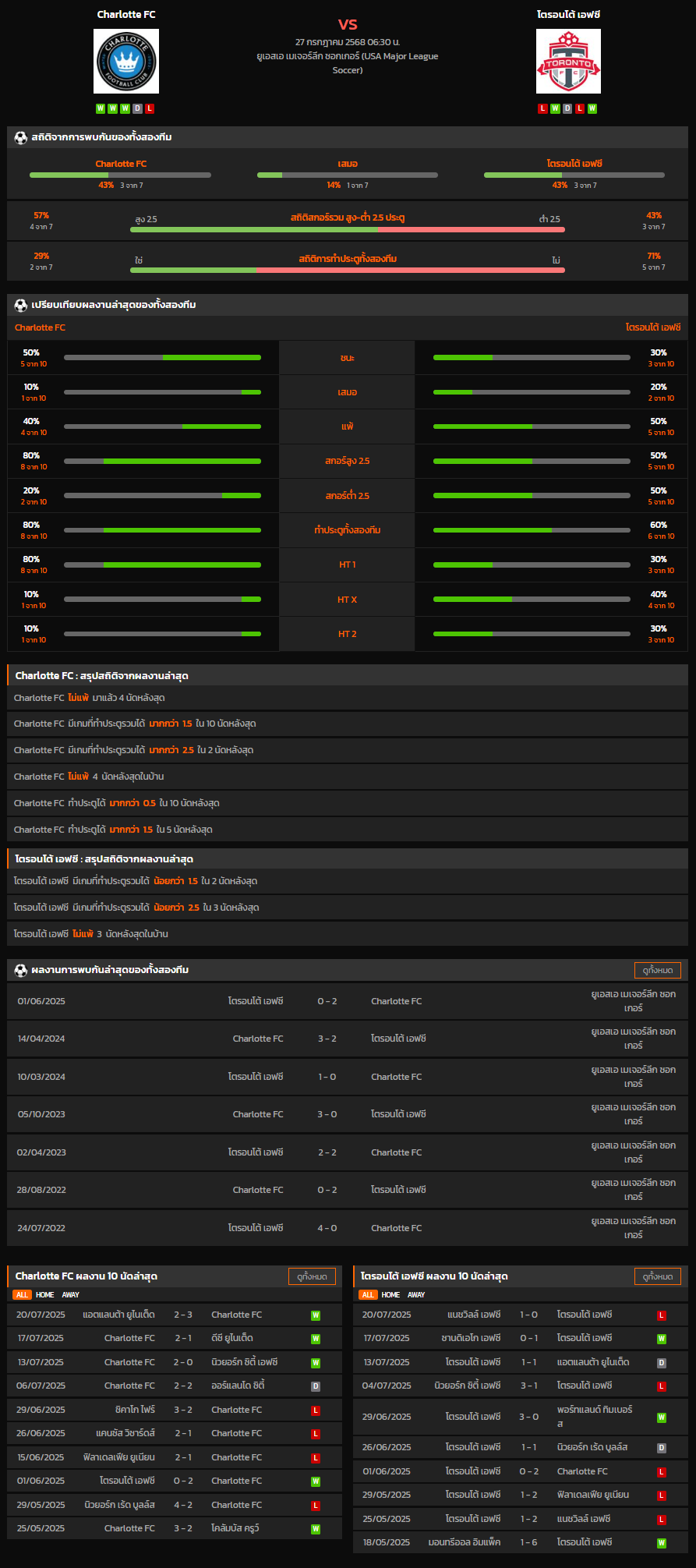This screenshot has width=696, height=1568.
Task: Click L badge in แนชวิลล์ เอฟซี 1-0 โตรอนโต้ row
Action: pyautogui.click(x=662, y=1315)
